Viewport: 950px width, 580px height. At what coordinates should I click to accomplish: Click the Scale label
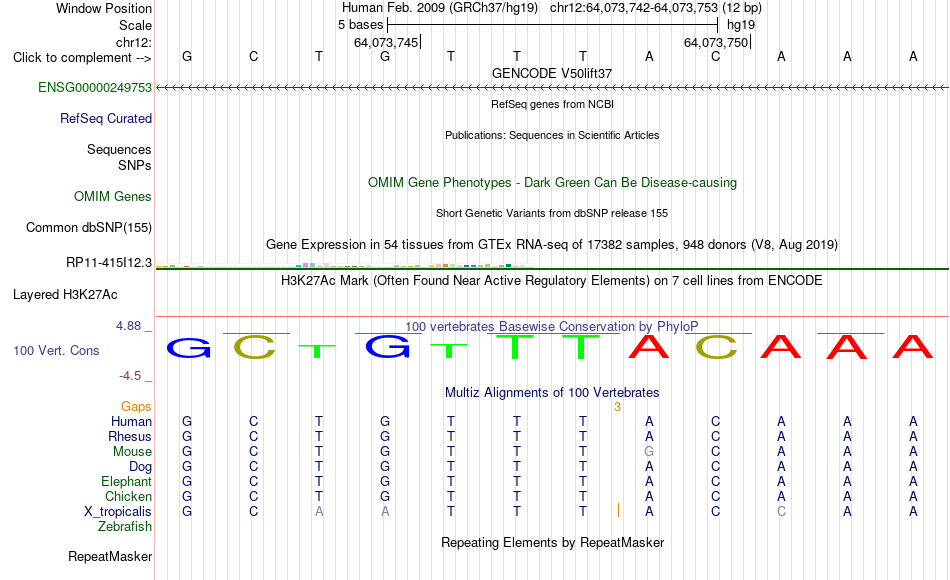[135, 25]
